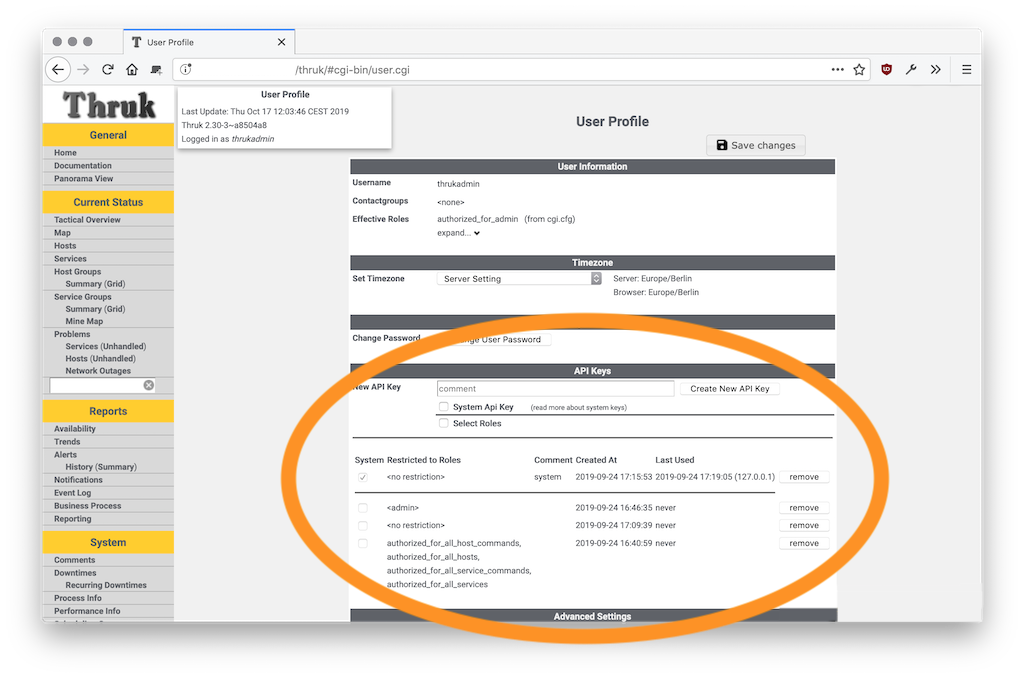
Task: Open page actions three-dot menu
Action: (x=837, y=69)
